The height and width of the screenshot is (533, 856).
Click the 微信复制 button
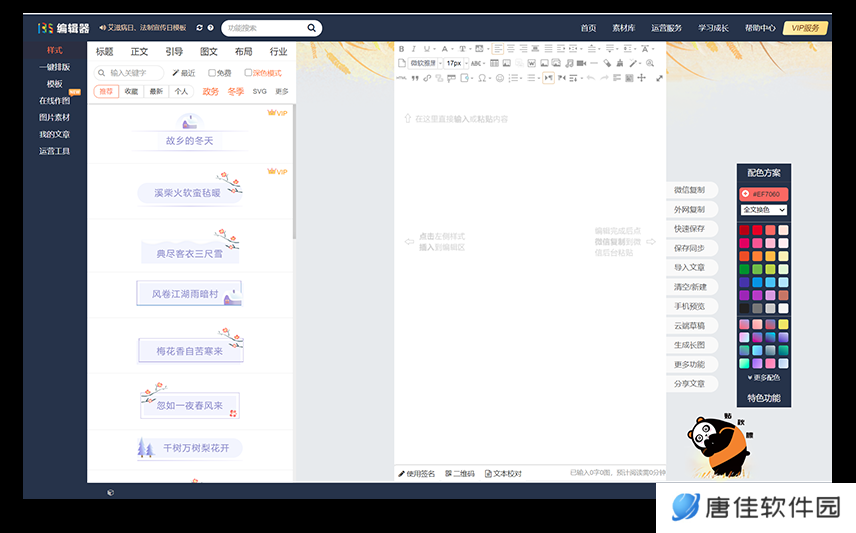click(x=691, y=189)
